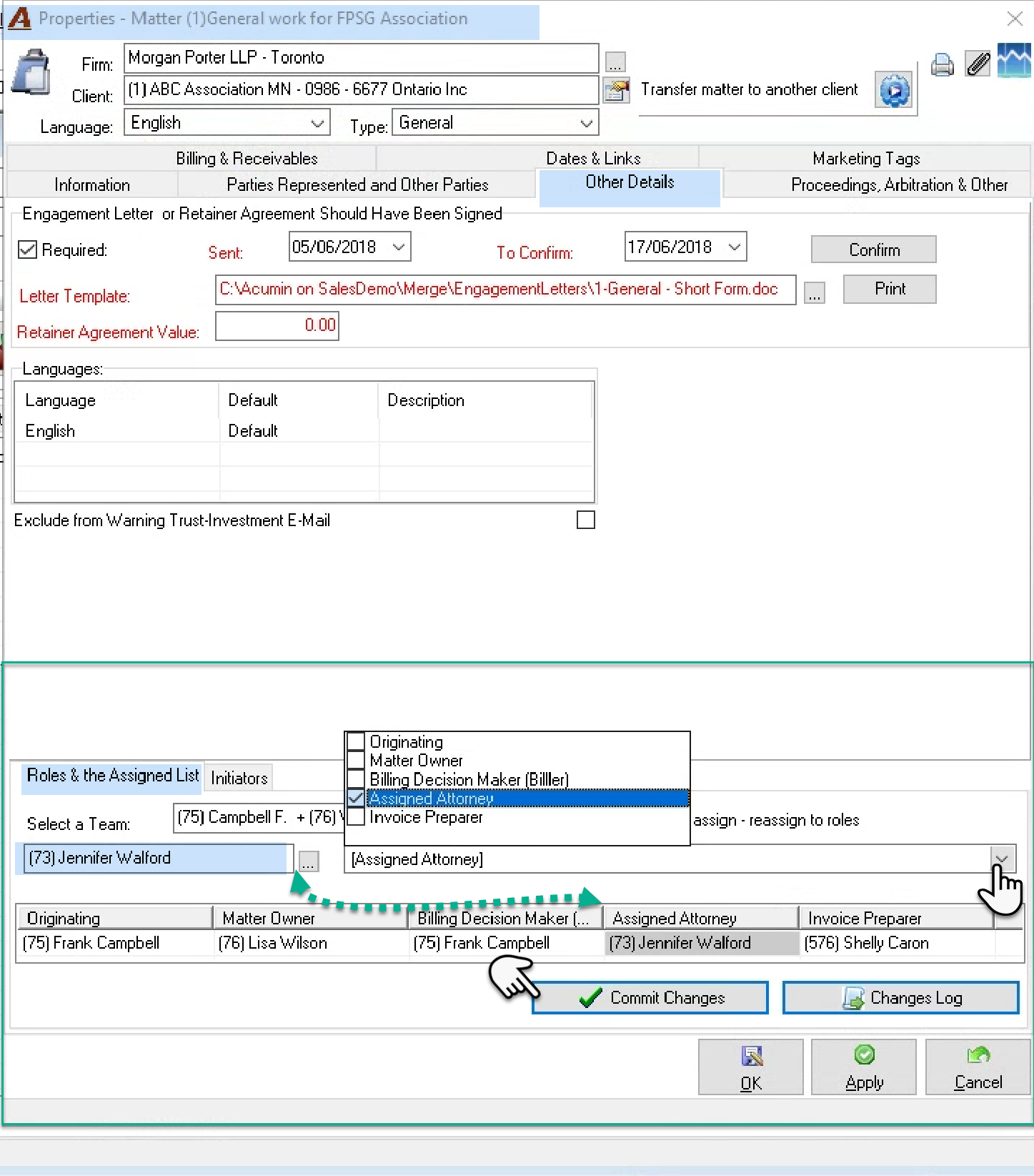Image resolution: width=1034 pixels, height=1176 pixels.
Task: Open the Type General dropdown
Action: click(587, 123)
